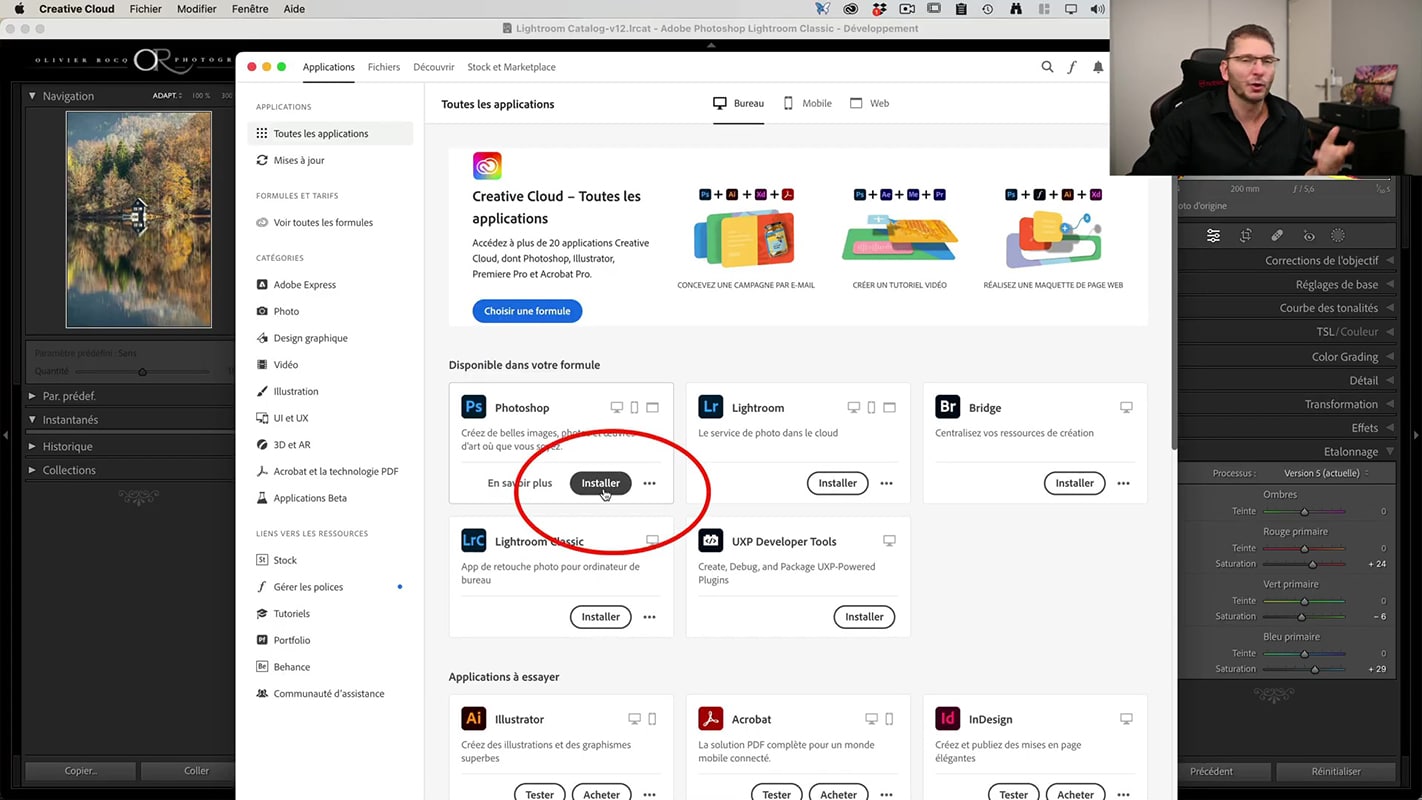
Task: Open the Creative Cloud logo tile in banner
Action: coord(487,165)
